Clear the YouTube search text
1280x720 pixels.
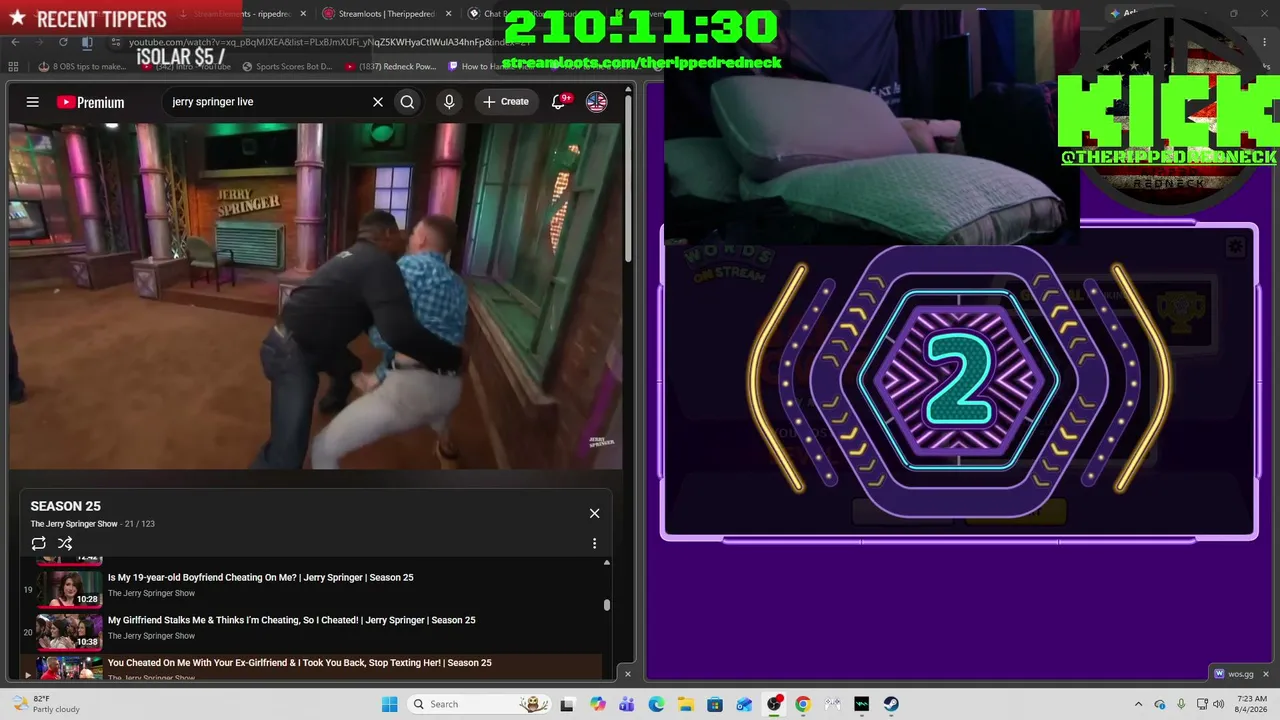(378, 102)
